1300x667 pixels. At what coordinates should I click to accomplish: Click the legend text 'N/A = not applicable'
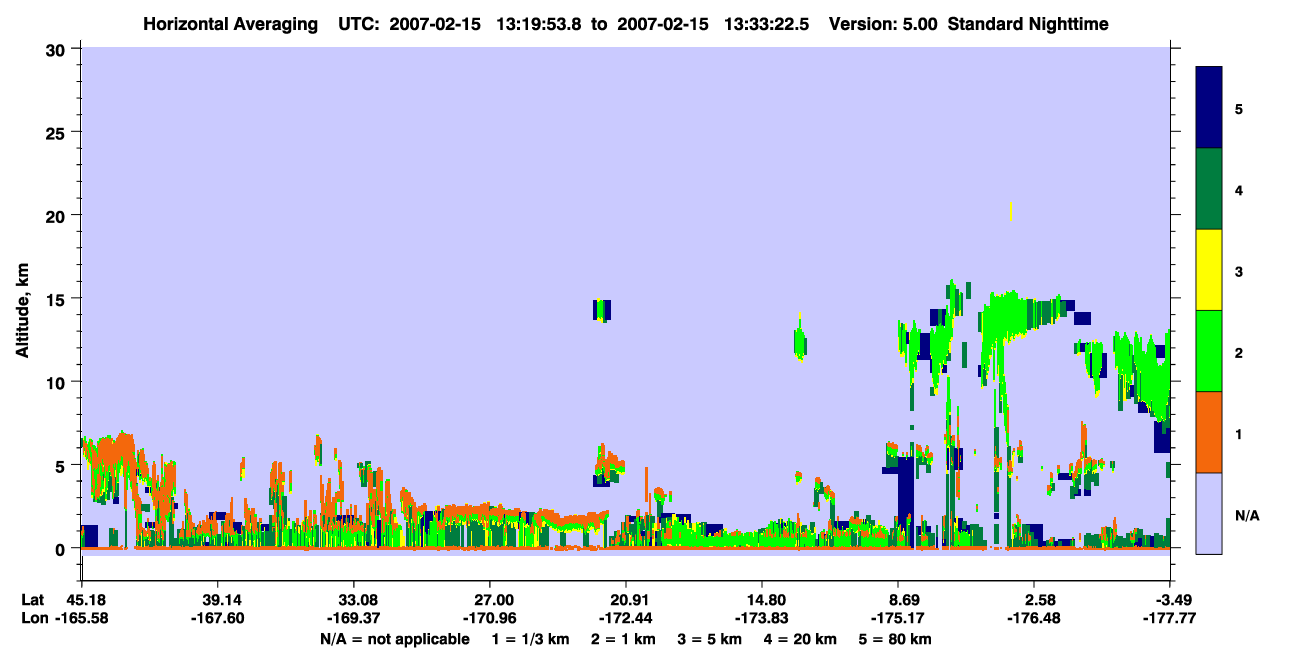394,639
